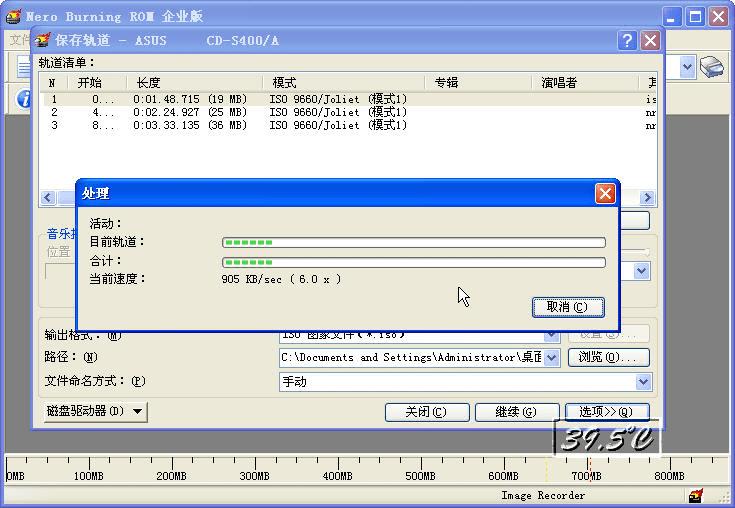
Task: Click the 700MB marker on capacity ruler
Action: pyautogui.click(x=586, y=476)
